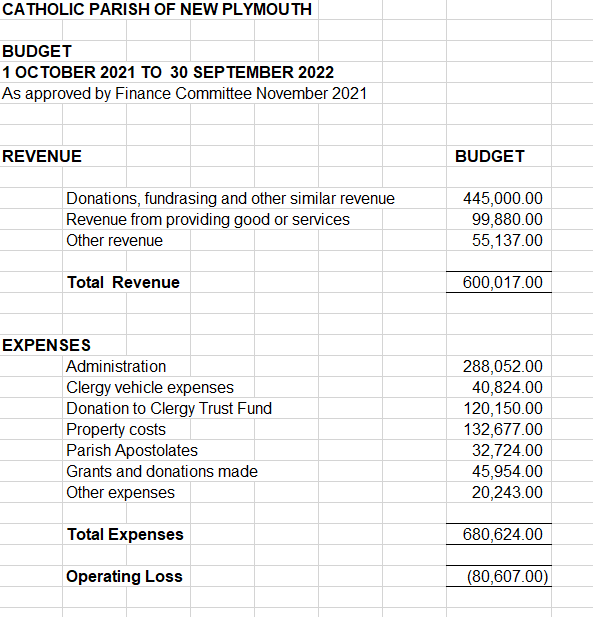Click the 'Total Expenses' label

coord(126,534)
